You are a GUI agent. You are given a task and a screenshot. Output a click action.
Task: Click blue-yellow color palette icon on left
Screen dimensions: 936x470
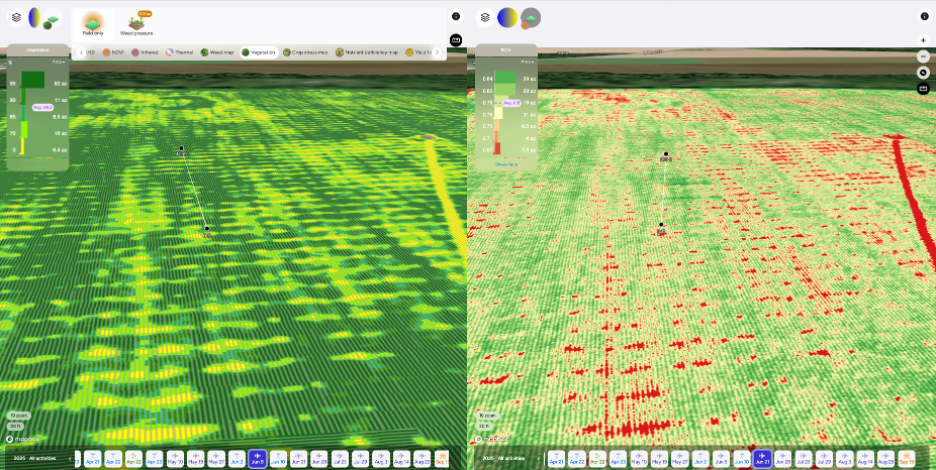point(36,17)
